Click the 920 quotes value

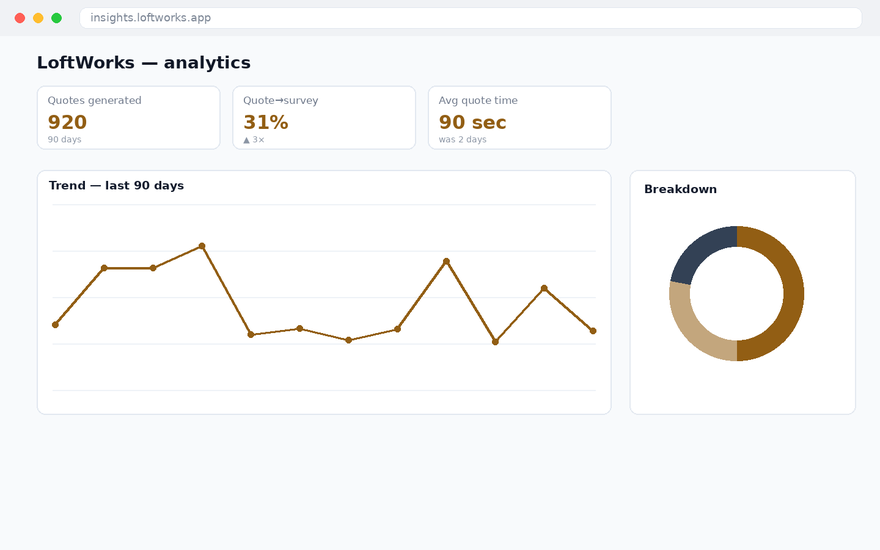tap(67, 122)
